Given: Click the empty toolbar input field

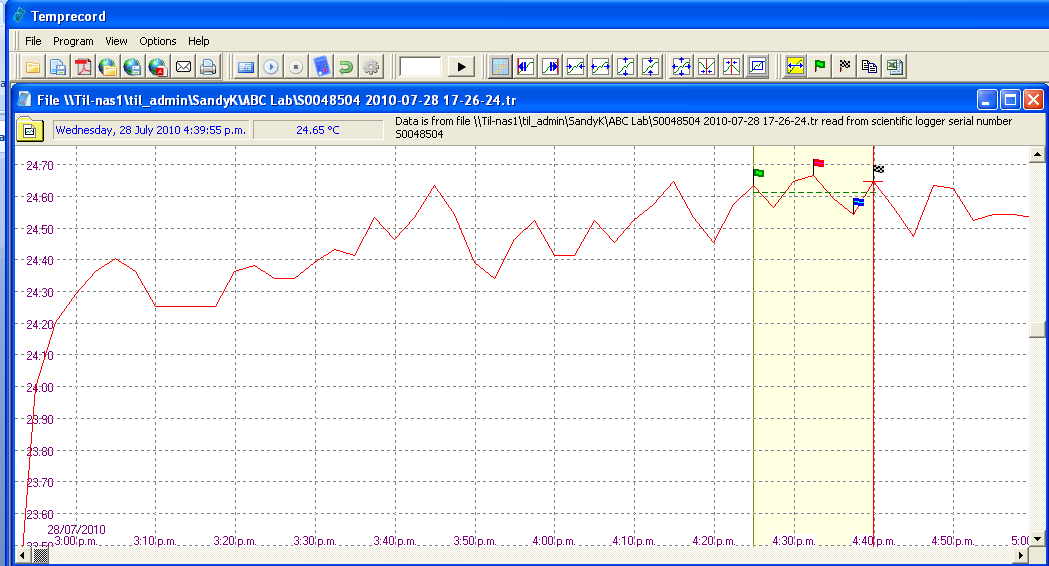Looking at the screenshot, I should (x=420, y=67).
